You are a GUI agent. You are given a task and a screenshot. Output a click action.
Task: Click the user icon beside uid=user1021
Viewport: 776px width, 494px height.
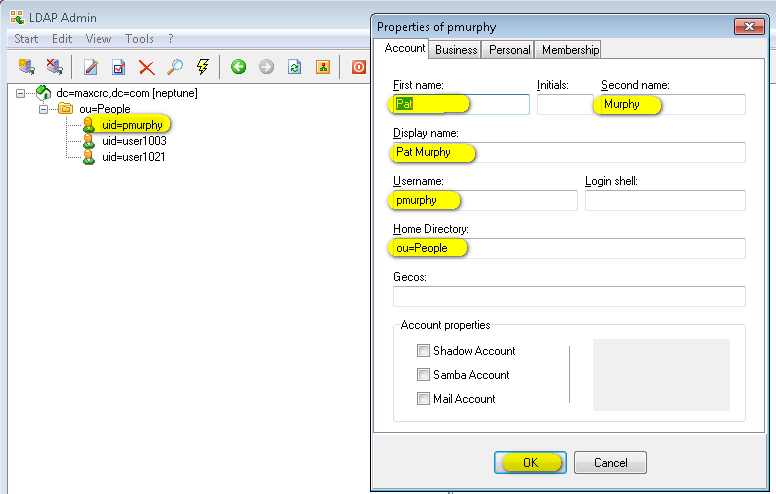(x=89, y=157)
